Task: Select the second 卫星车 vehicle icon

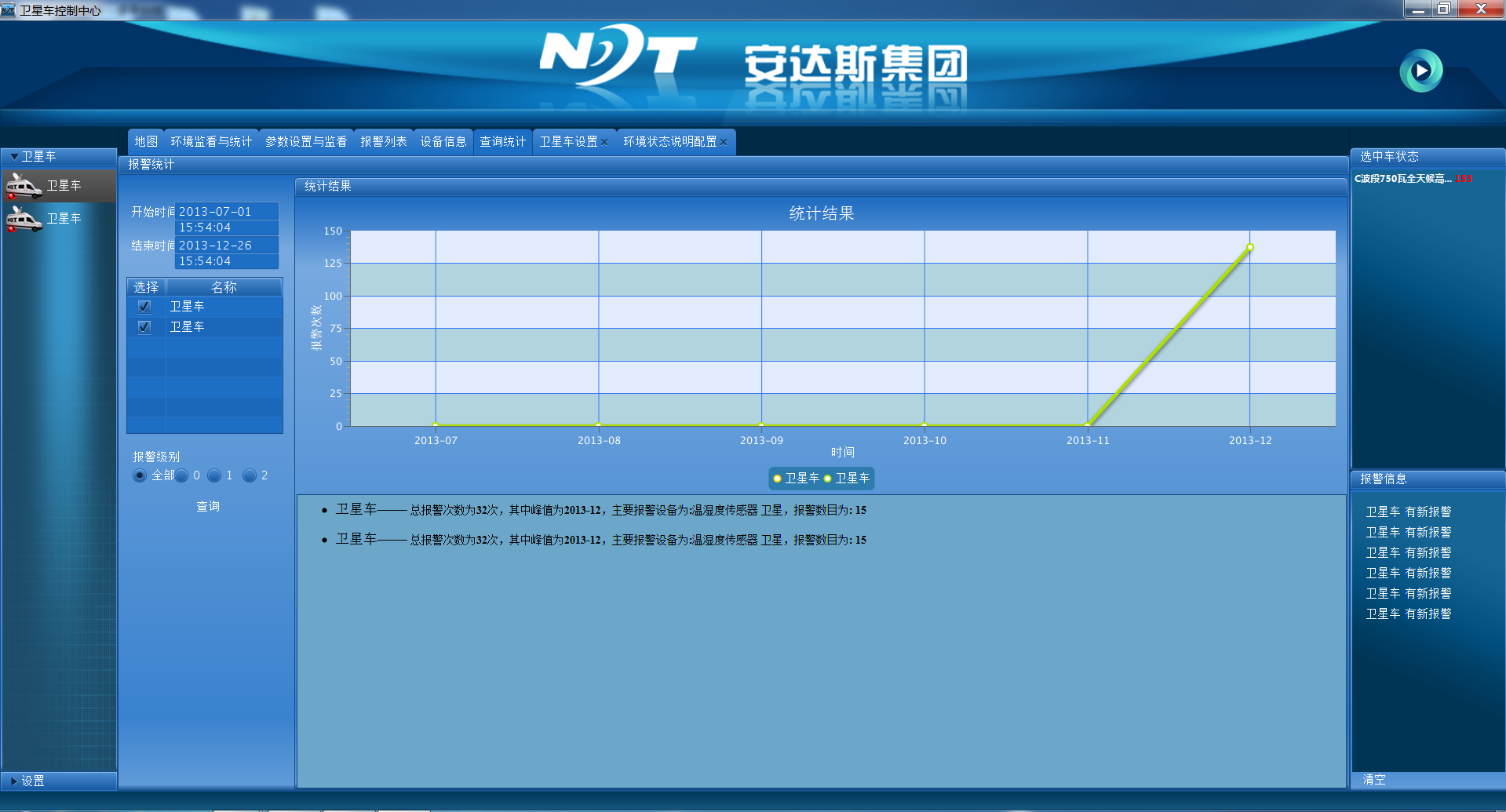Action: tap(24, 219)
